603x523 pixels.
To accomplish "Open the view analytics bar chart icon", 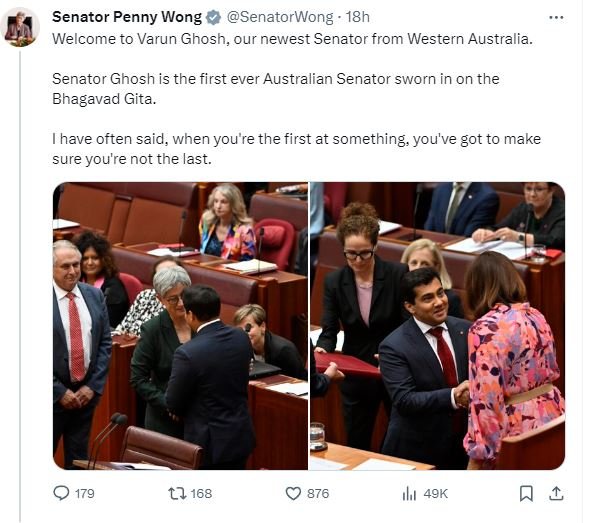I will (409, 493).
